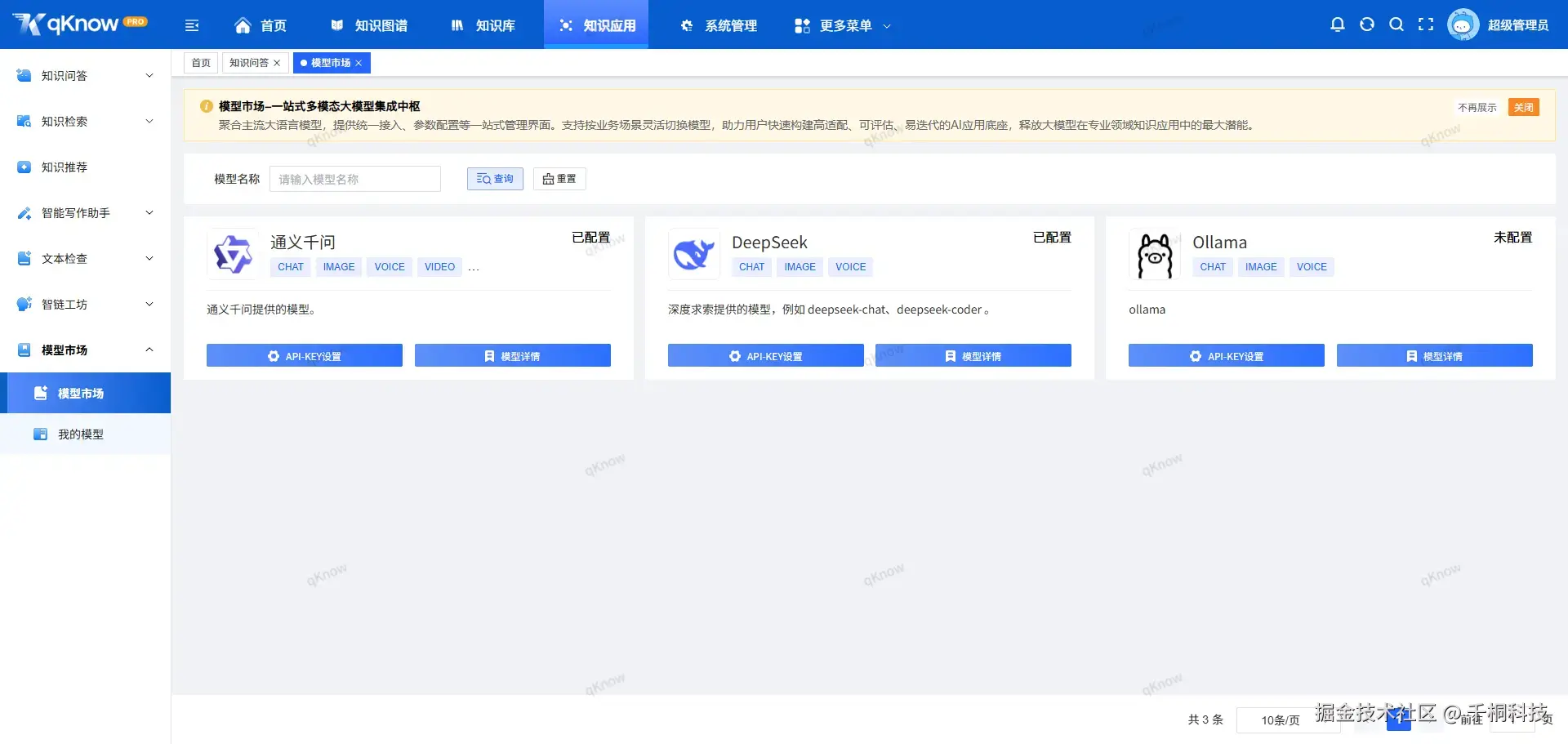Click 不再展示 on the notice banner
The width and height of the screenshot is (1568, 744).
click(x=1477, y=107)
